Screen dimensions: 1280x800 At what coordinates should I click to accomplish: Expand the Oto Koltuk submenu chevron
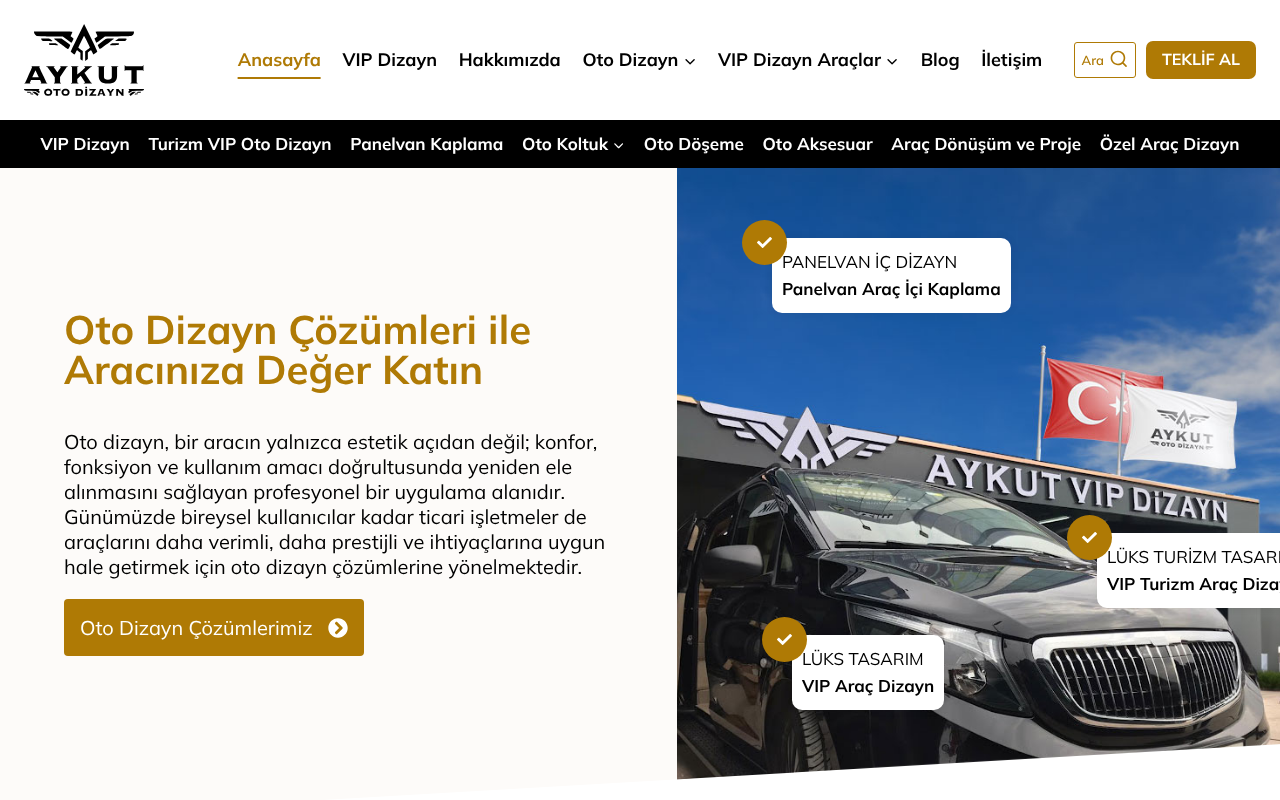point(619,145)
